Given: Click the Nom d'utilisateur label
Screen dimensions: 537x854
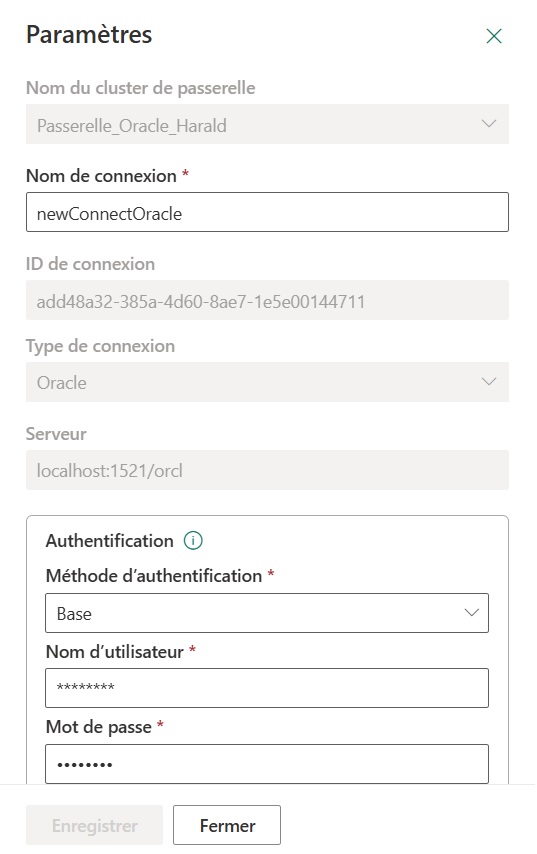Looking at the screenshot, I should [115, 651].
